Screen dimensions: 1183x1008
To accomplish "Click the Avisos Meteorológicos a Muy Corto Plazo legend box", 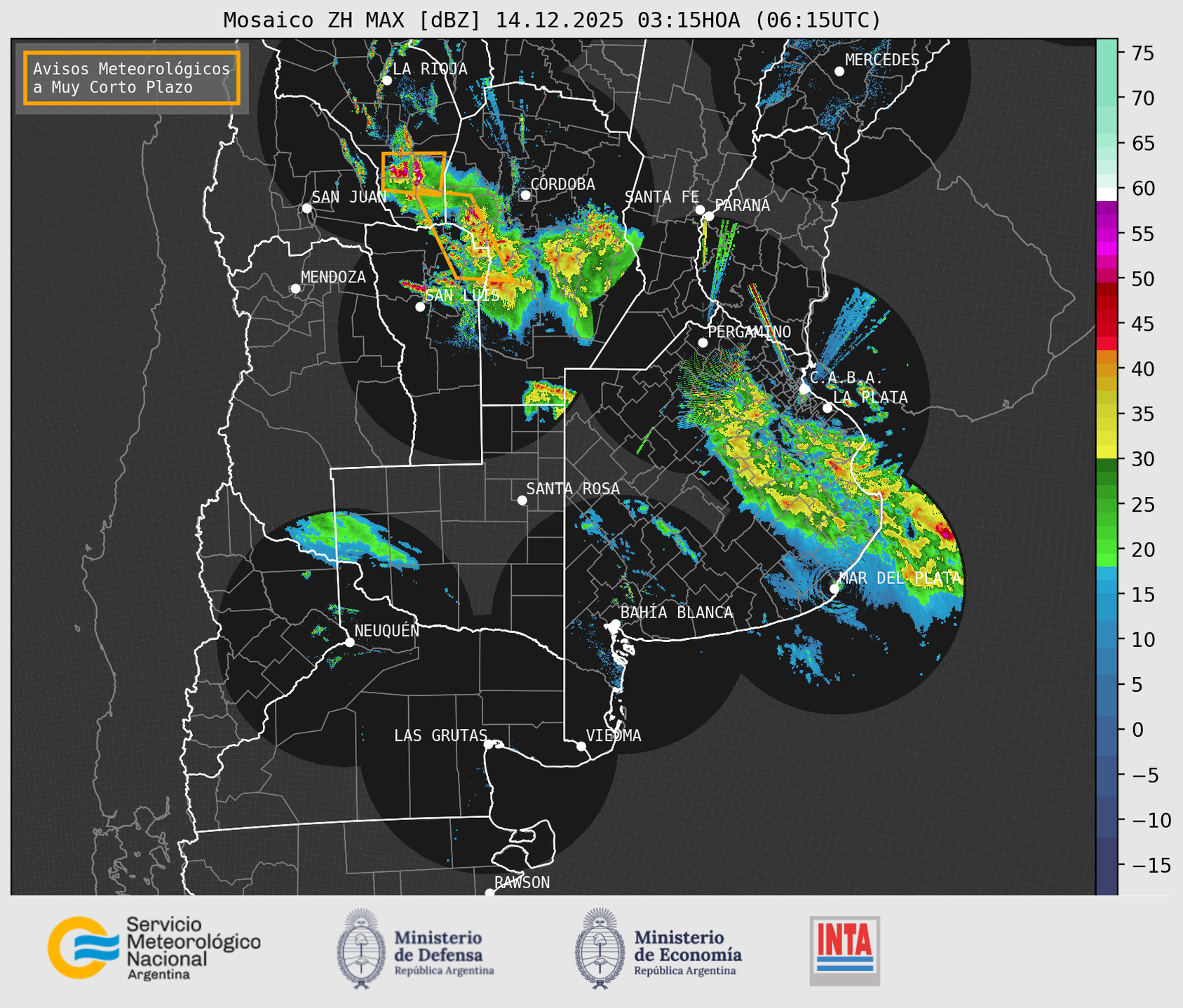I will [132, 78].
